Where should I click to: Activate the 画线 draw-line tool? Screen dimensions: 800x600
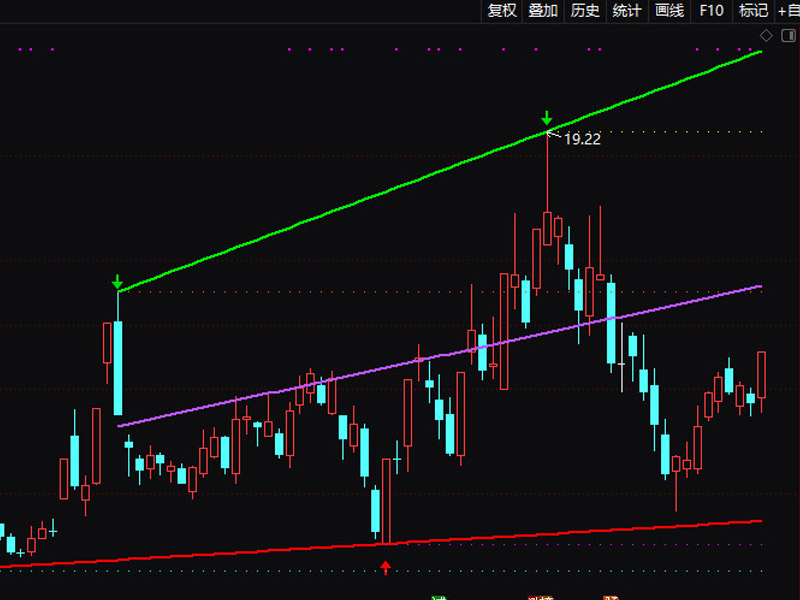[669, 11]
